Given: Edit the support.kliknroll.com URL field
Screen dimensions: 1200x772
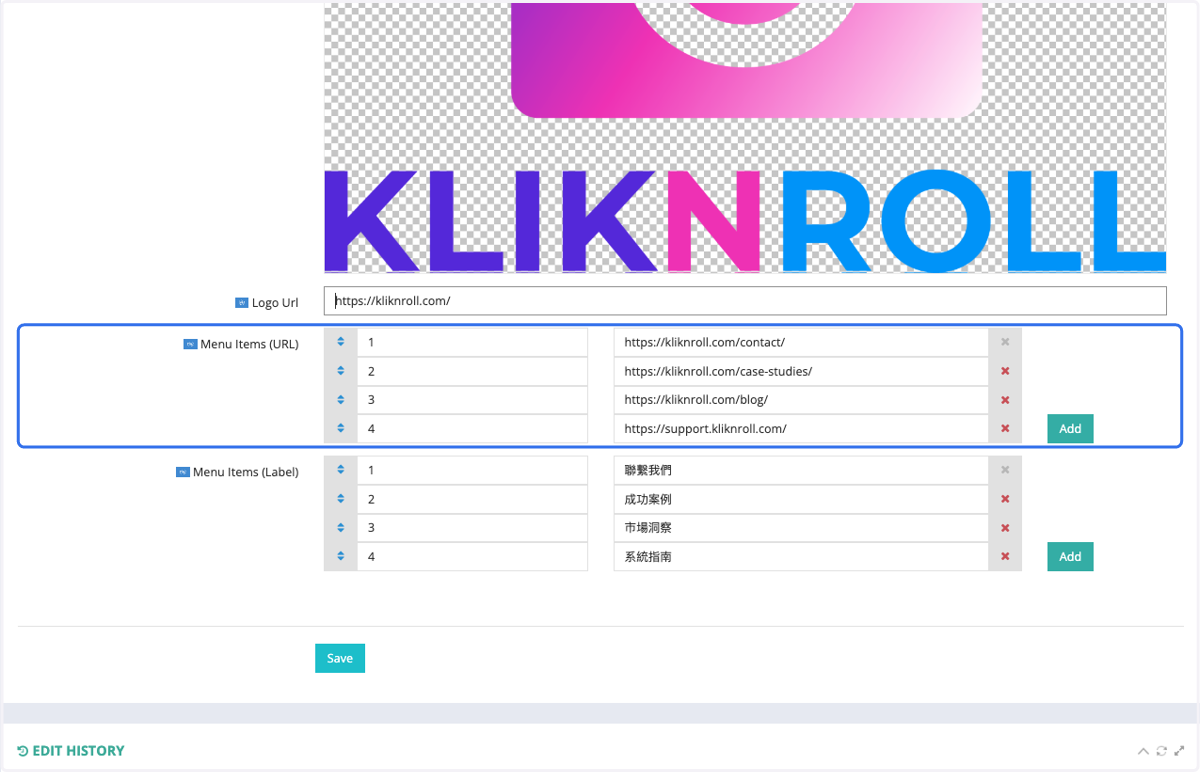Looking at the screenshot, I should pos(801,428).
